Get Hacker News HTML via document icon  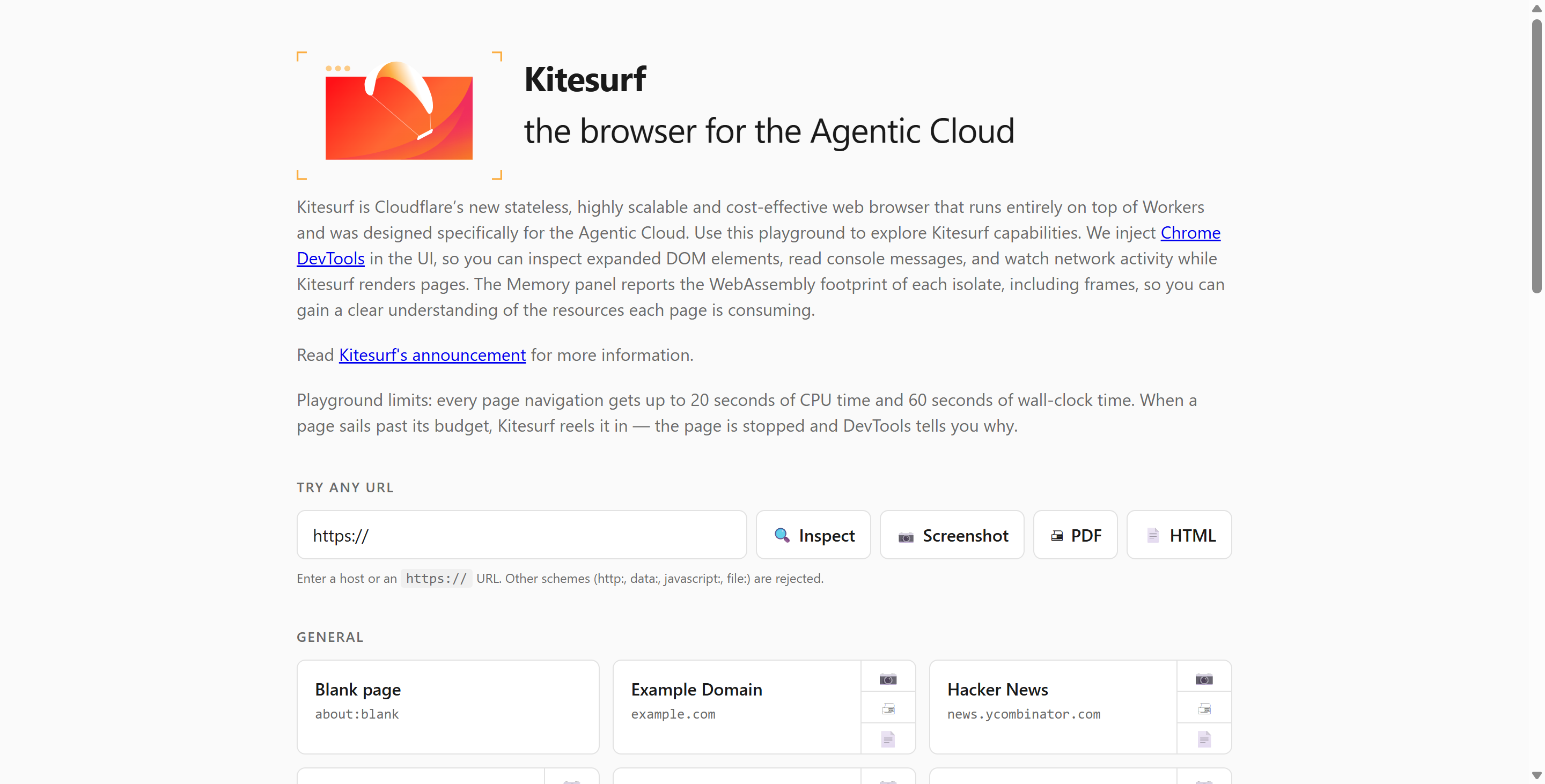pos(1204,739)
